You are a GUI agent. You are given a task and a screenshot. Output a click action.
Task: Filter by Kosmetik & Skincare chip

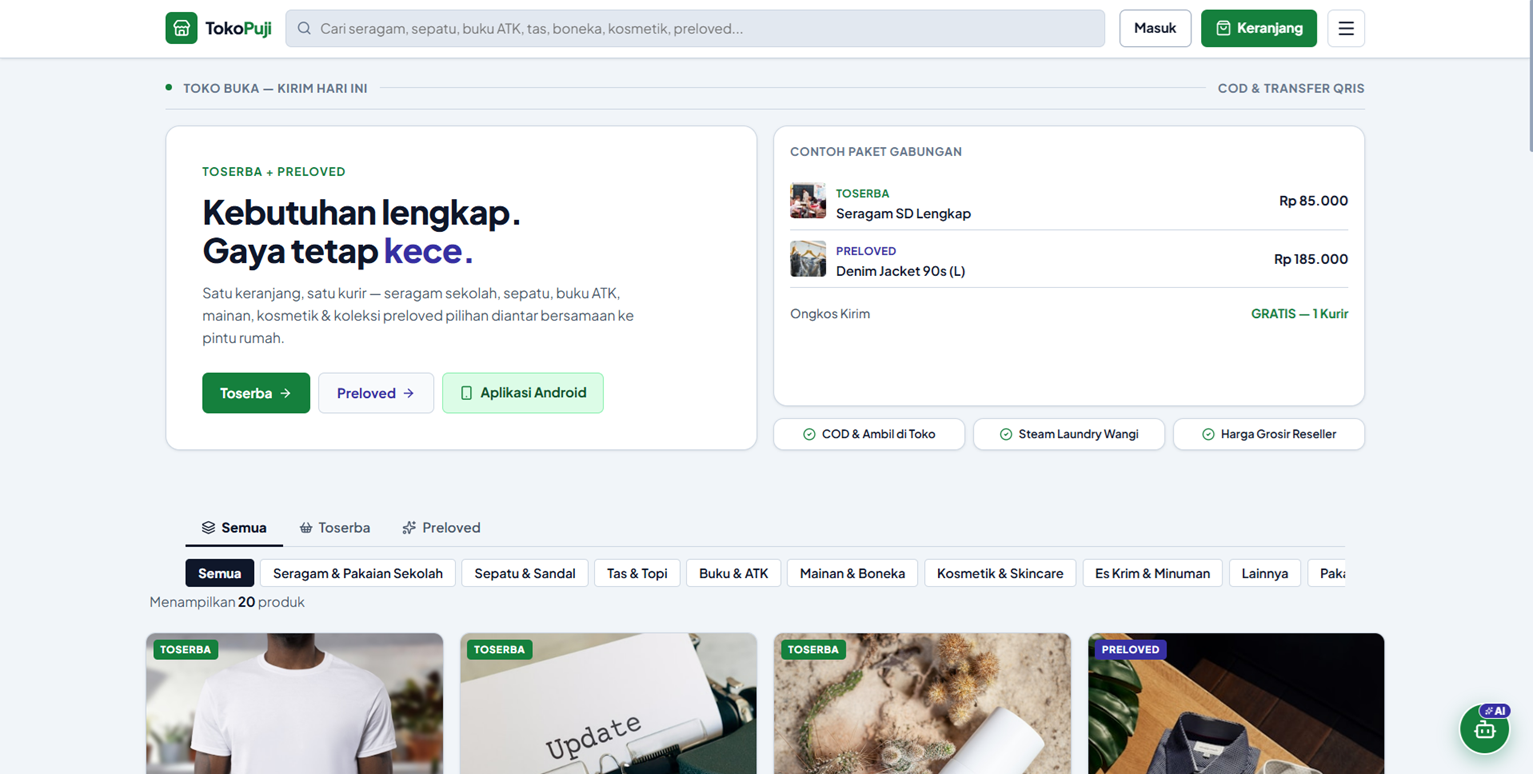[1000, 573]
